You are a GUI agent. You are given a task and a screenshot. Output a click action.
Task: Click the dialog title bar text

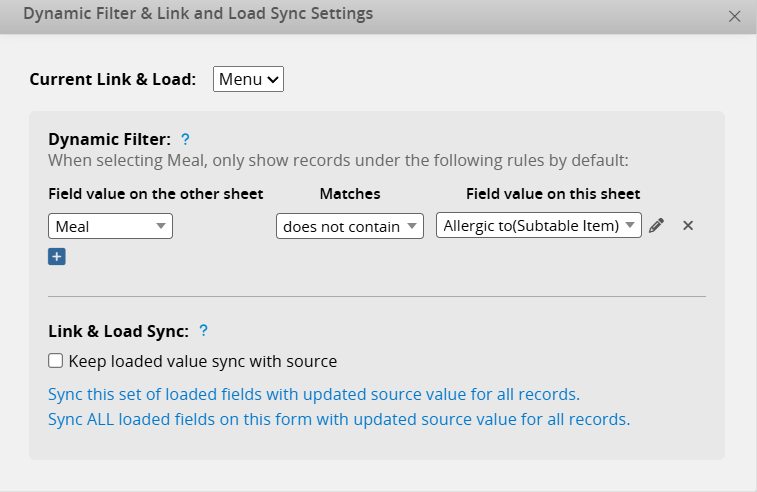[x=198, y=14]
